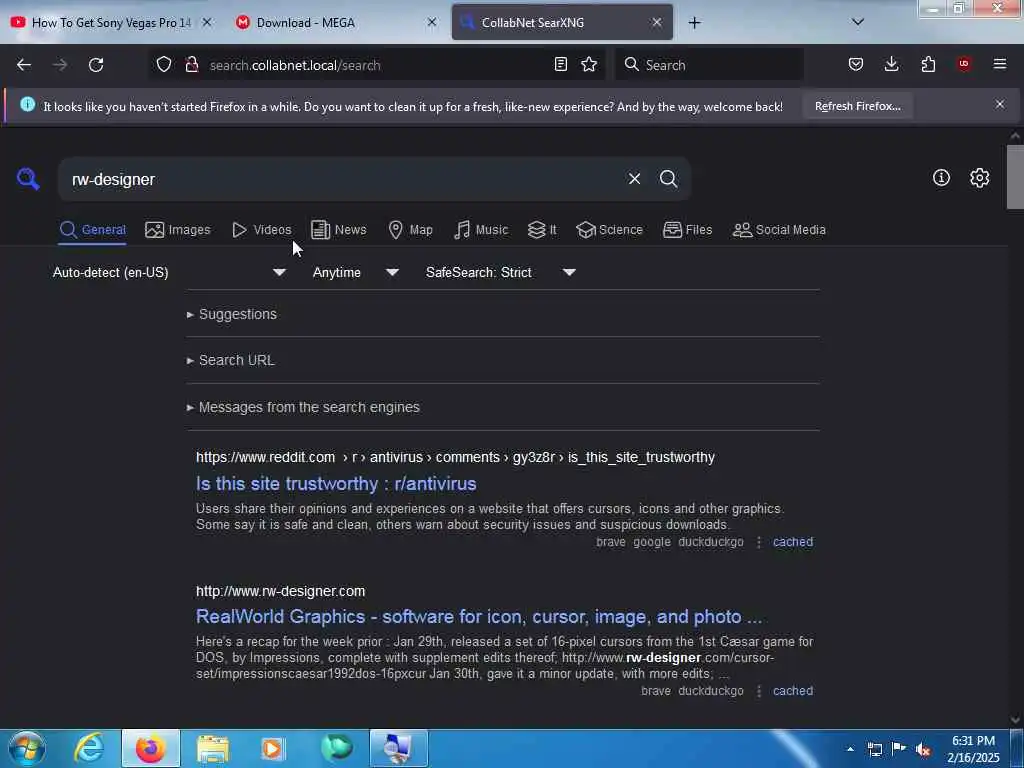Screen dimensions: 1024x768
Task: Open more options dots on RealWorld Graphics result
Action: click(x=758, y=691)
